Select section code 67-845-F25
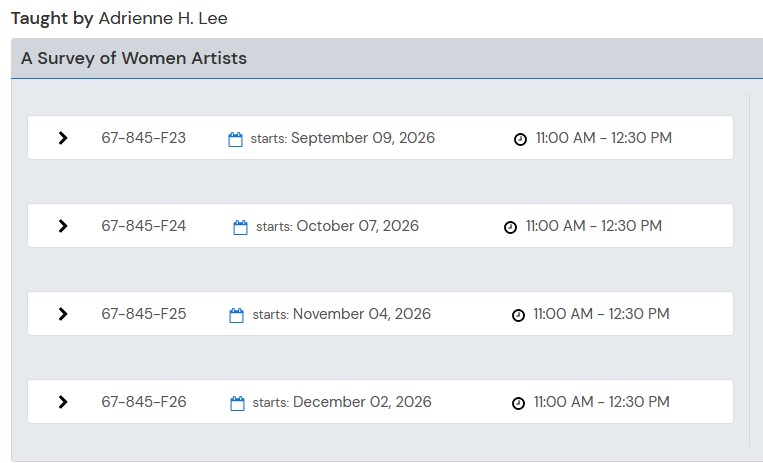Viewport: 763px width, 463px height. click(x=144, y=314)
